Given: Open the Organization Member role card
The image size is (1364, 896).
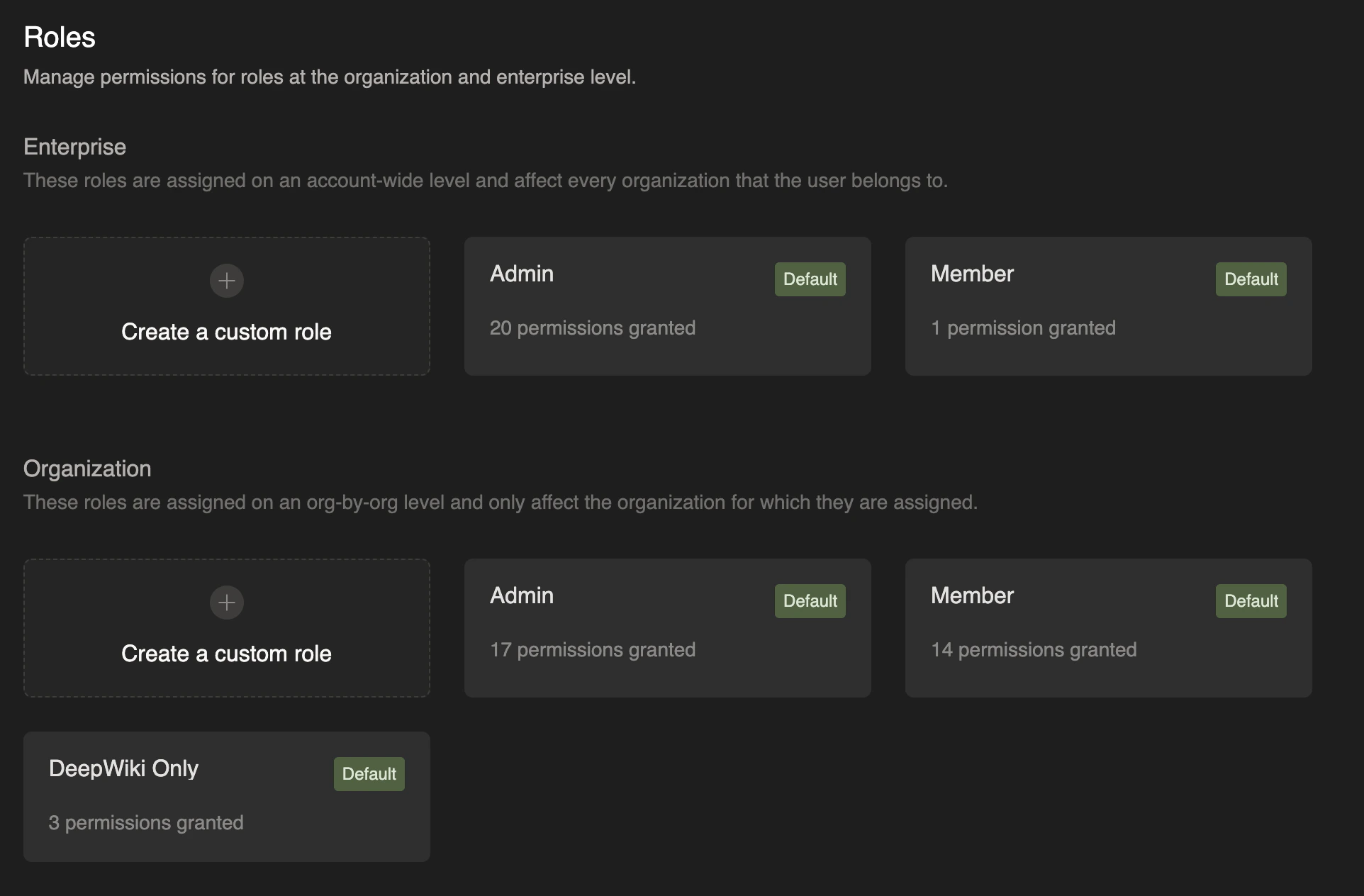Looking at the screenshot, I should pos(1108,628).
